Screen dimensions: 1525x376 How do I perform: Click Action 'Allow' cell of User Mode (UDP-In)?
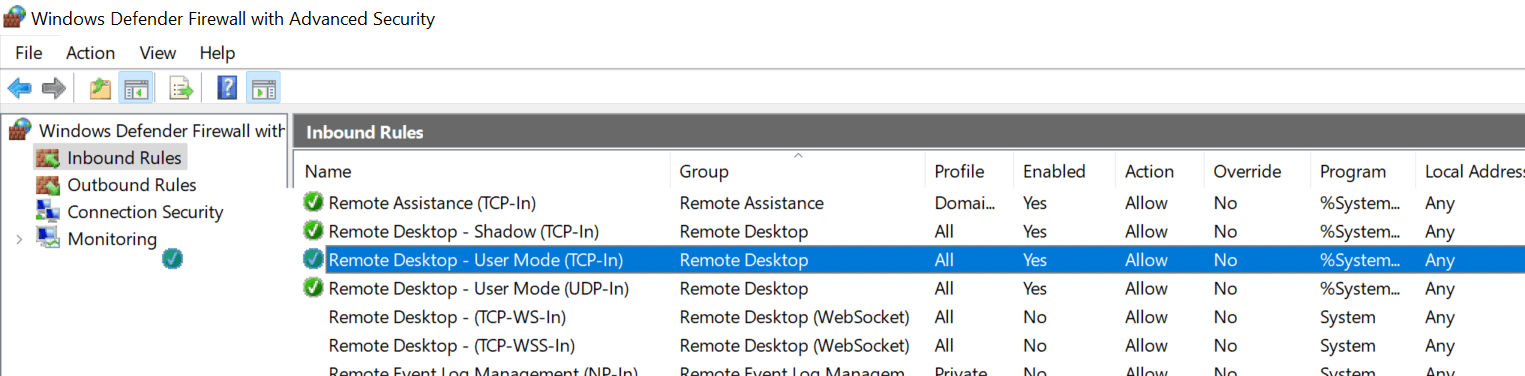[1146, 288]
